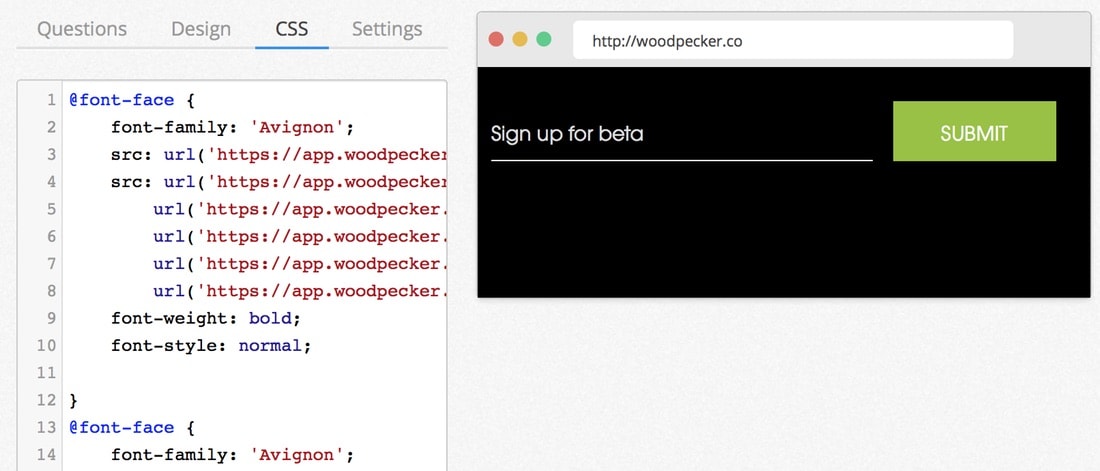Open the Design tab
The width and height of the screenshot is (1100, 471).
201,29
